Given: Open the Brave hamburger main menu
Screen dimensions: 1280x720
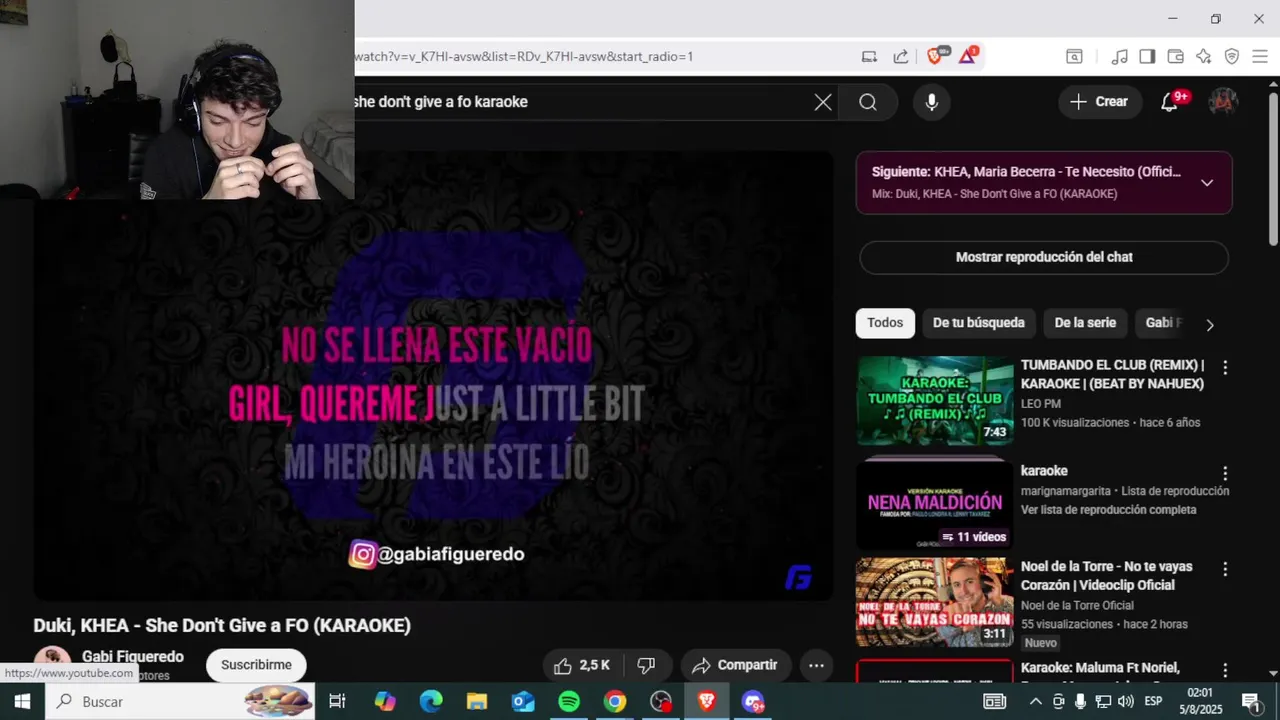Looking at the screenshot, I should pos(1260,56).
